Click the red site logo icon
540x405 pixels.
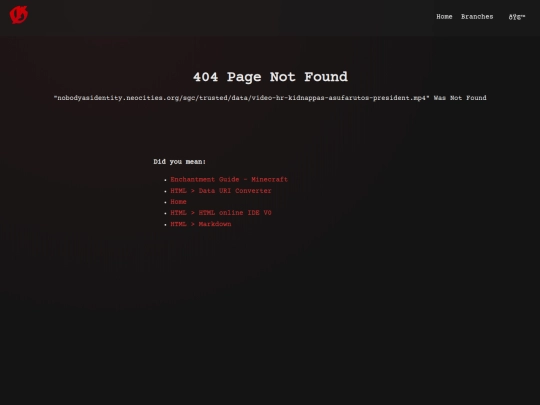pos(19,15)
